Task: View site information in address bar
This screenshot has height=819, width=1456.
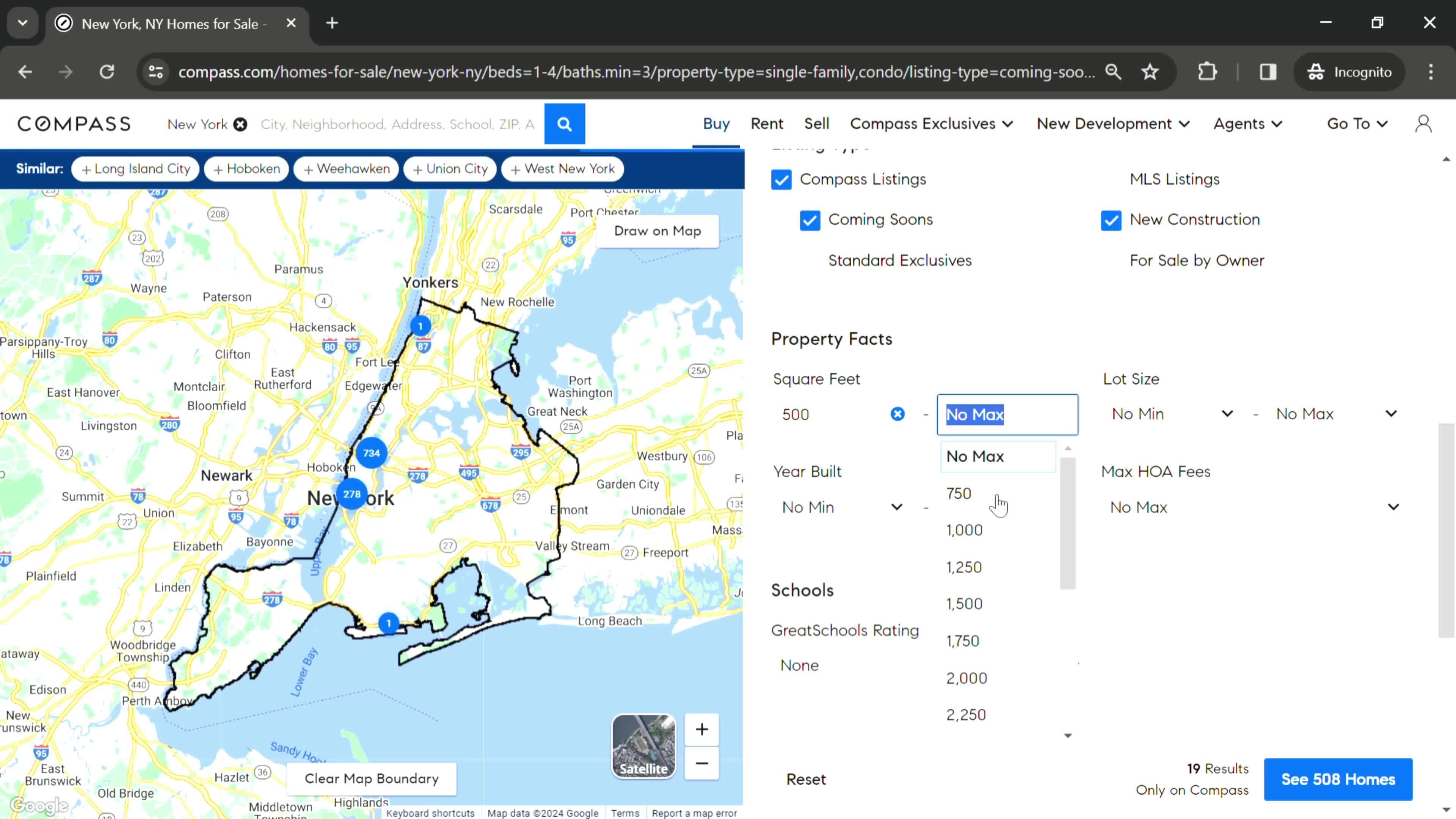Action: pos(155,72)
